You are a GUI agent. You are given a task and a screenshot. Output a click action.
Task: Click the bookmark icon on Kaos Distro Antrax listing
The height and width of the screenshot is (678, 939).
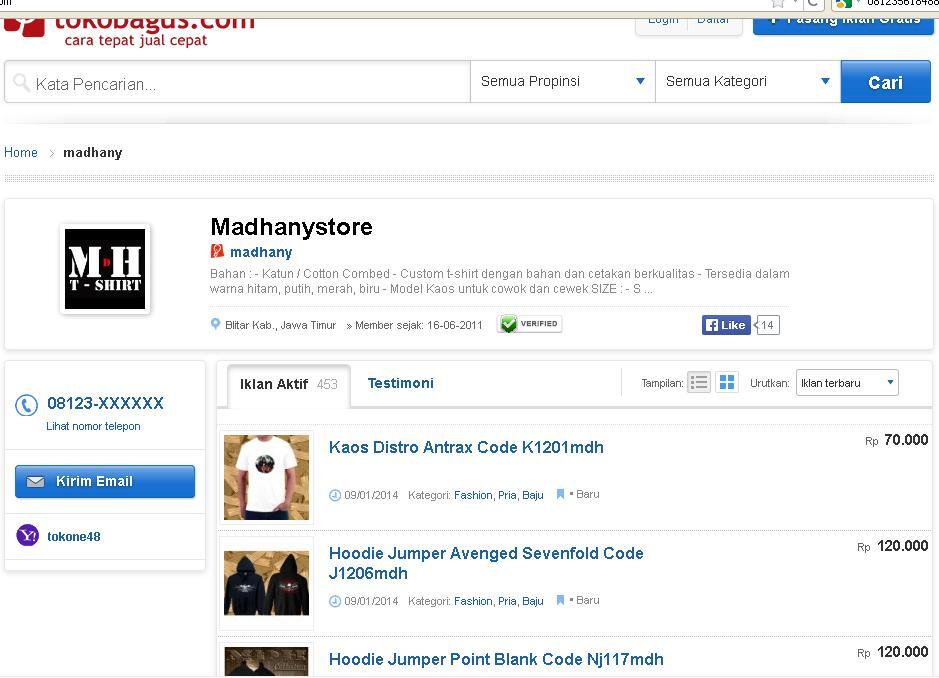[x=561, y=494]
